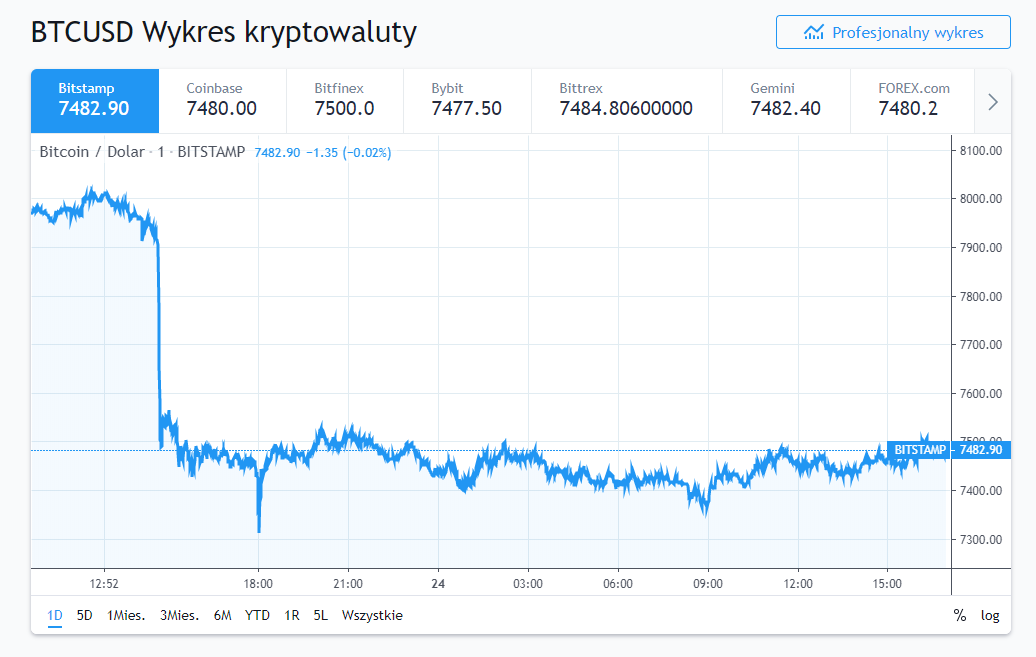The height and width of the screenshot is (657, 1036).
Task: Show the Wszystkie full time range
Action: click(x=372, y=615)
